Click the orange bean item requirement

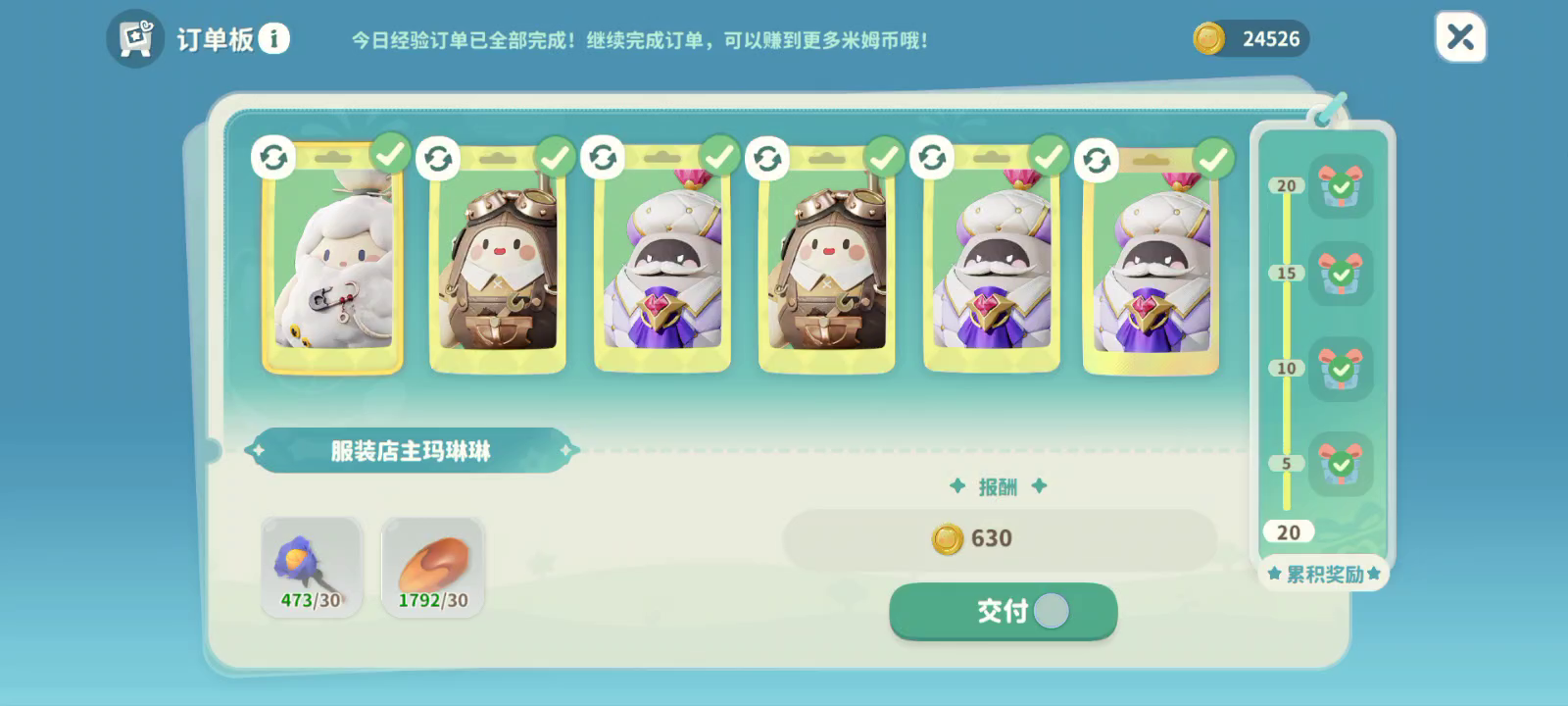(432, 568)
